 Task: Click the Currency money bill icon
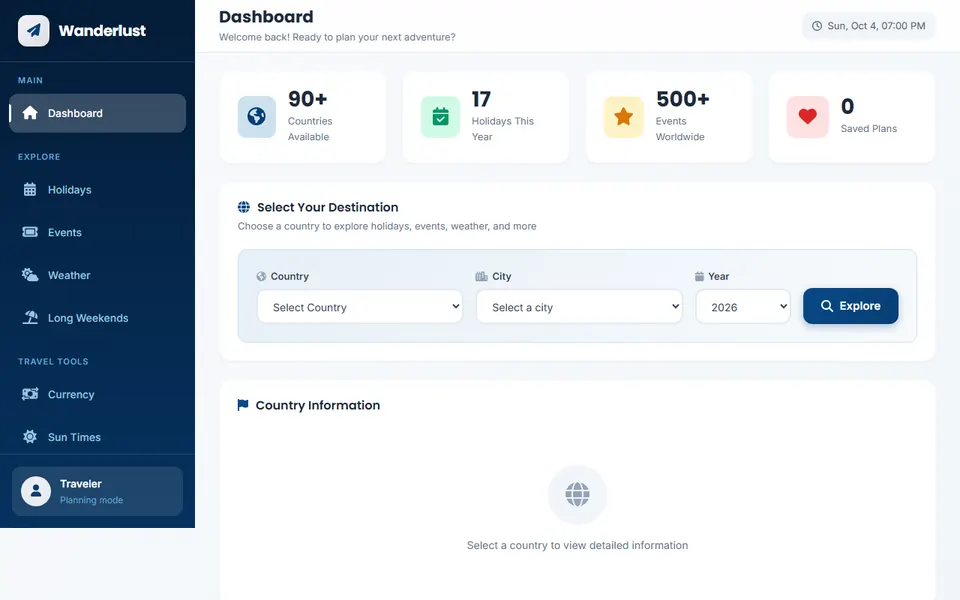pyautogui.click(x=30, y=394)
